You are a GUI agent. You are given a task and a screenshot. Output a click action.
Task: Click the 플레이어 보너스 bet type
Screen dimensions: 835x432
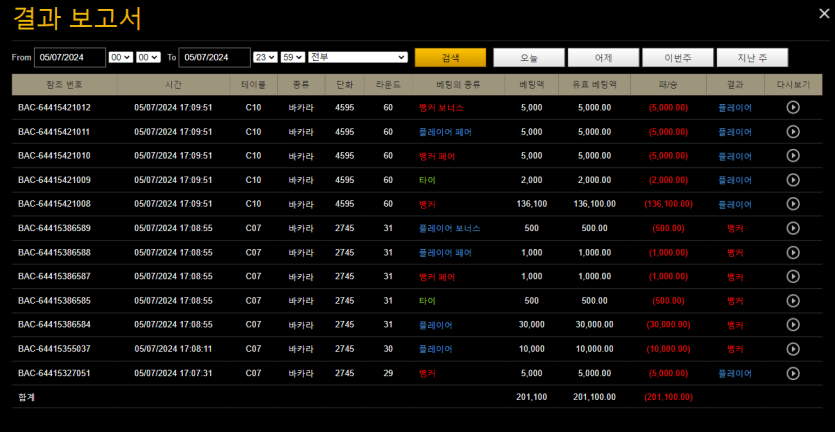pyautogui.click(x=450, y=228)
